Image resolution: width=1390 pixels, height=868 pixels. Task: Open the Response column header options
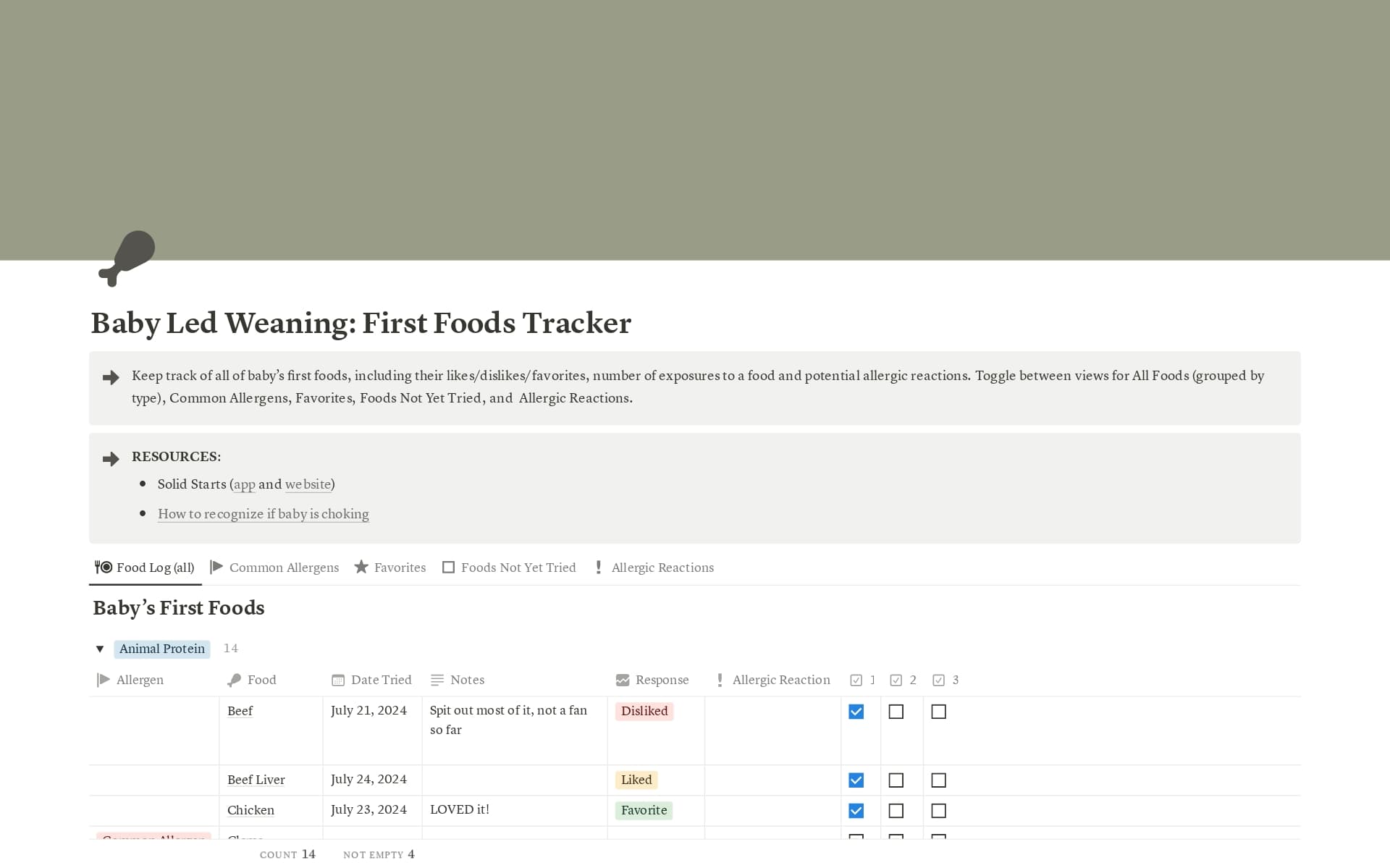661,680
